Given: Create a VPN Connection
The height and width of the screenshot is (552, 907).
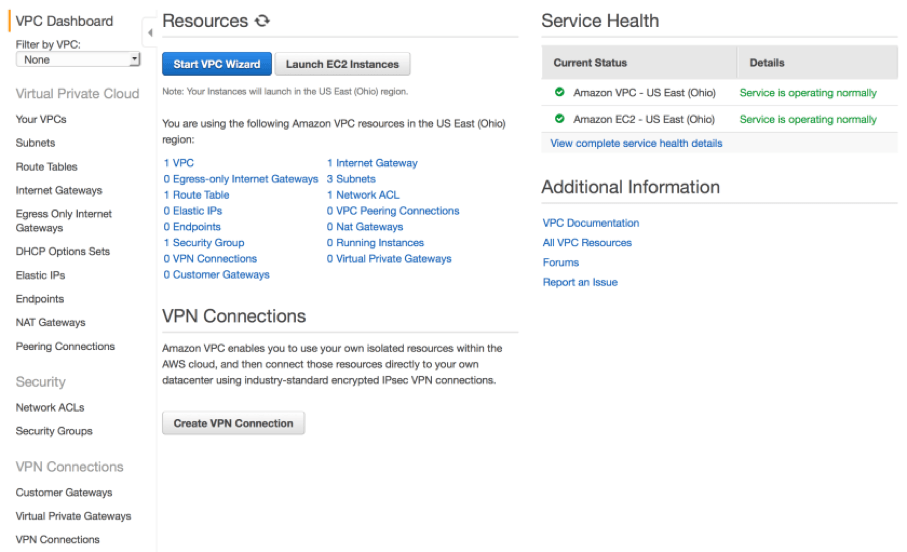Looking at the screenshot, I should click(233, 424).
